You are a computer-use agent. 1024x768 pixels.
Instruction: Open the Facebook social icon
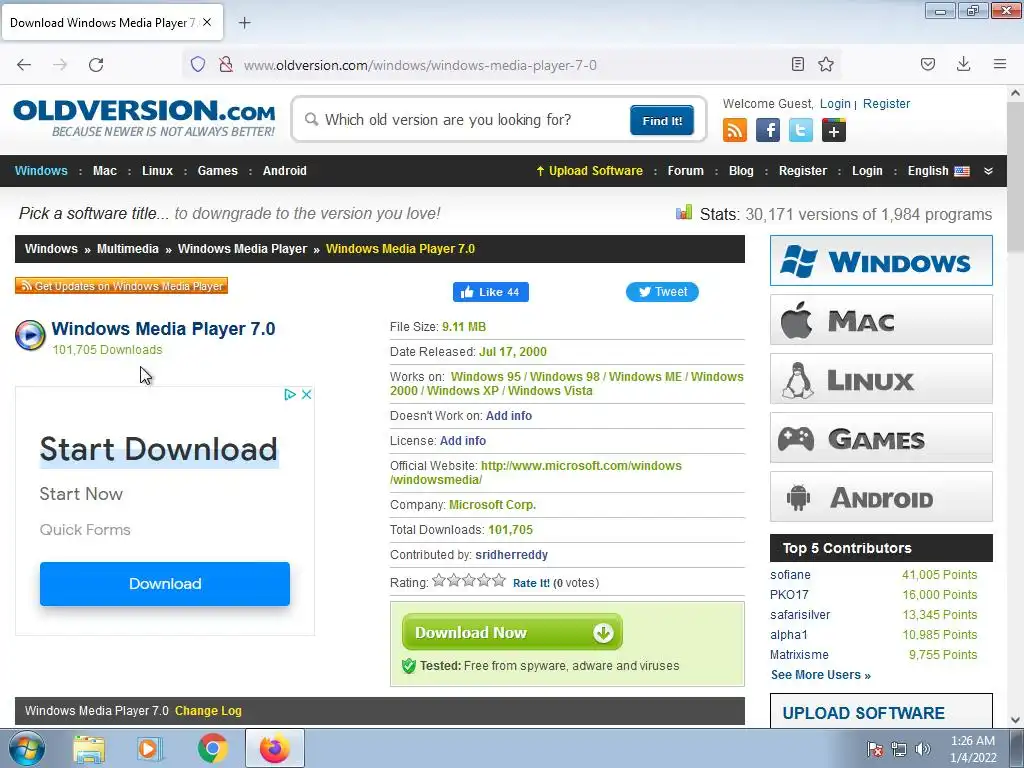[x=768, y=130]
